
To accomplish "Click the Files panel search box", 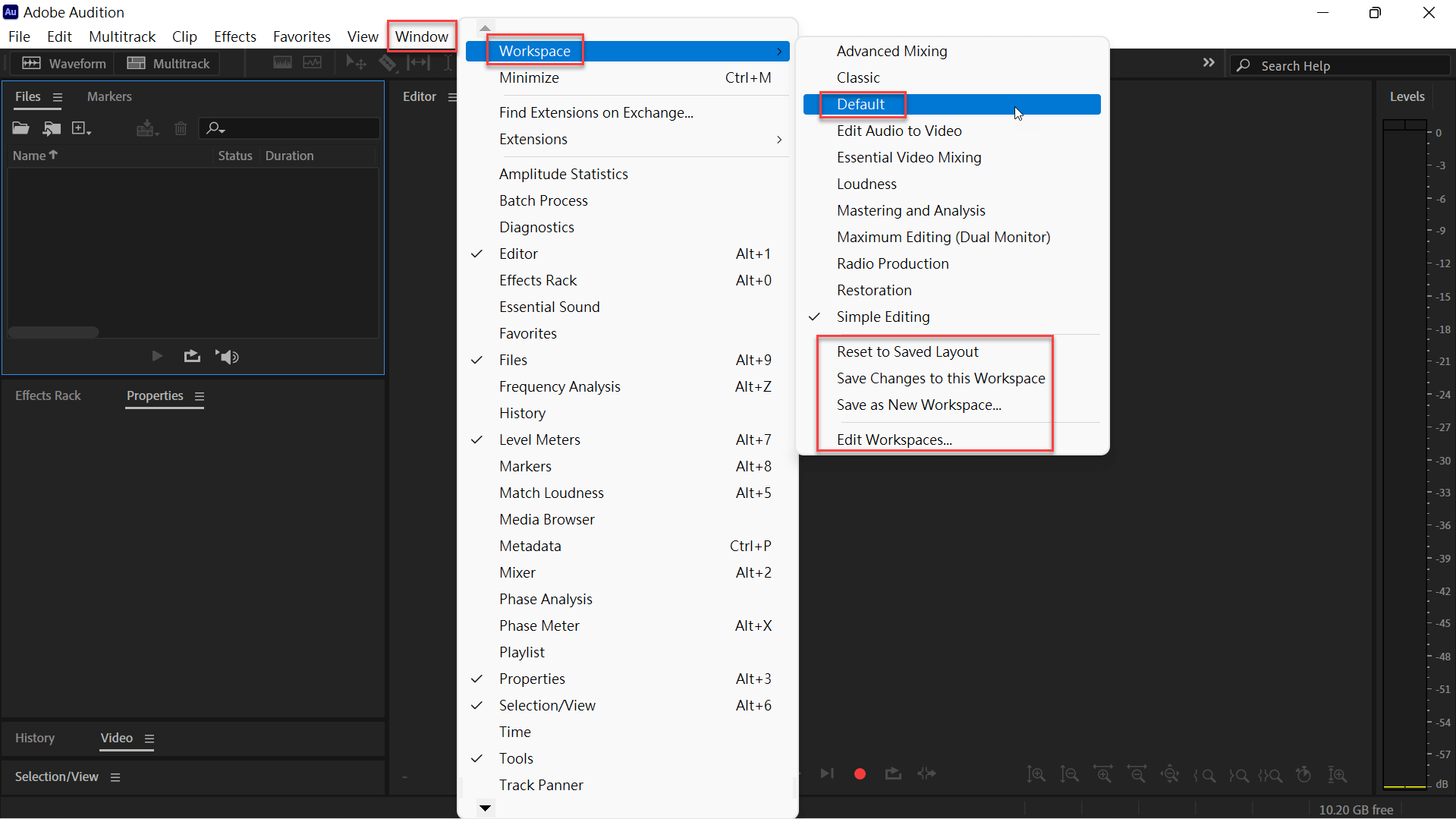I will pos(289,128).
